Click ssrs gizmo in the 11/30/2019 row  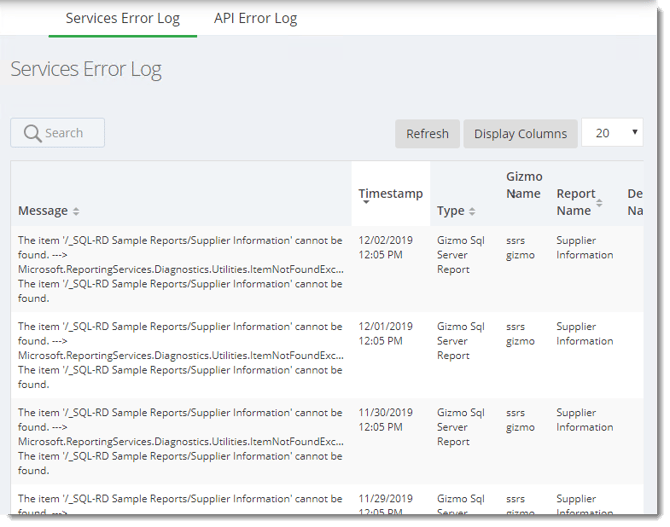[x=520, y=420]
